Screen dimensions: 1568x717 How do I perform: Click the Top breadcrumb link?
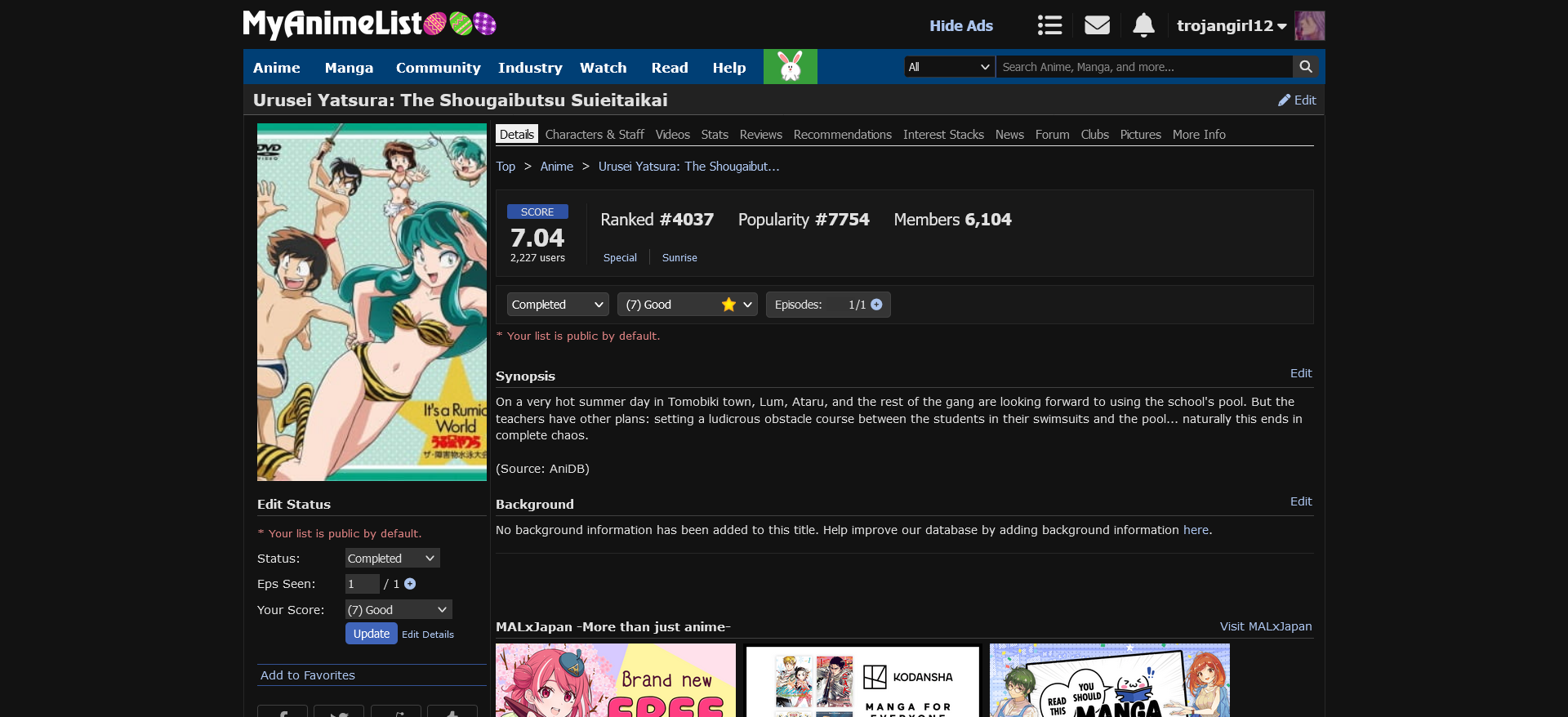point(506,167)
